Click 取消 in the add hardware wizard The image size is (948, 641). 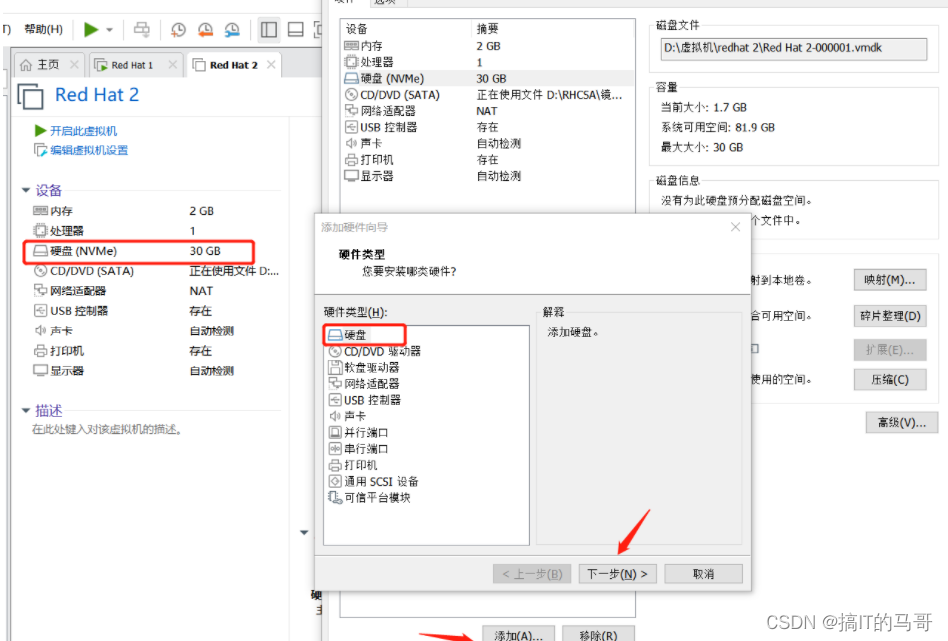704,574
